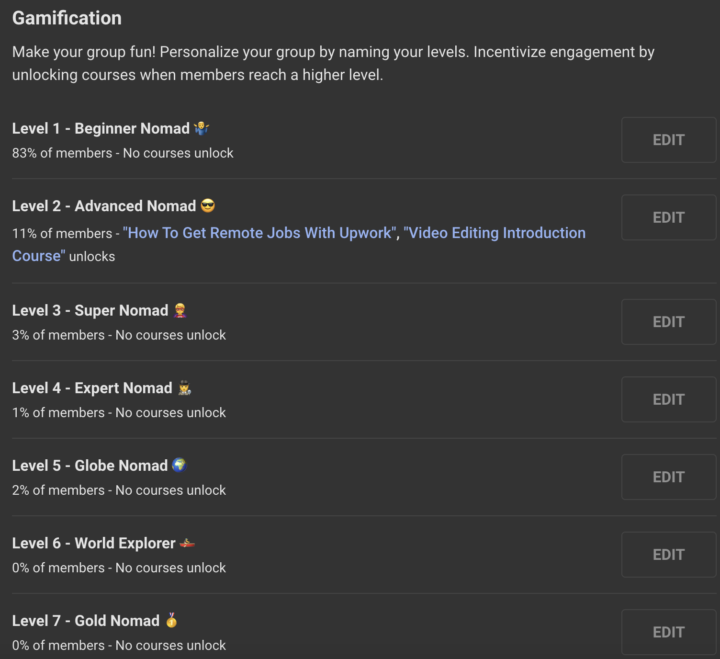Click the emoji next to Beginner Nomad
Image resolution: width=720 pixels, height=659 pixels.
pyautogui.click(x=202, y=128)
